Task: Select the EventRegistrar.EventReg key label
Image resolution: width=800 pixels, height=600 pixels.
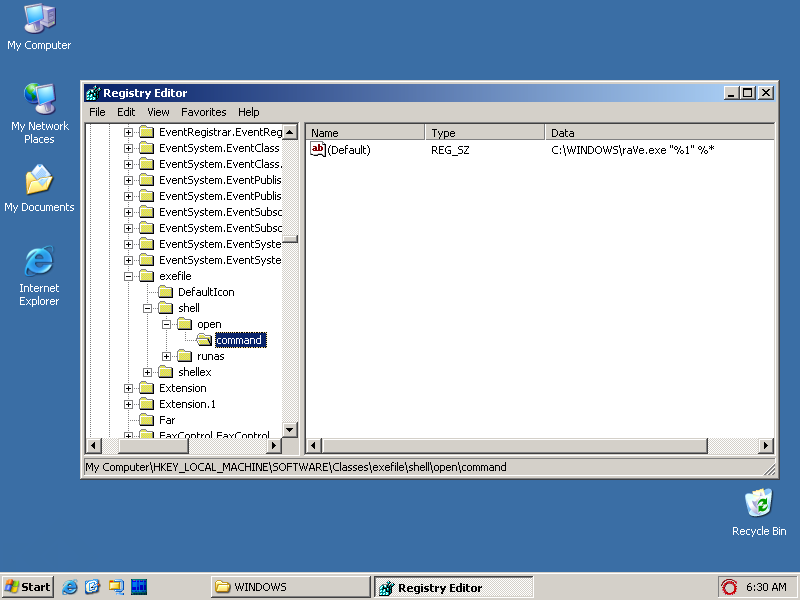Action: click(x=220, y=132)
